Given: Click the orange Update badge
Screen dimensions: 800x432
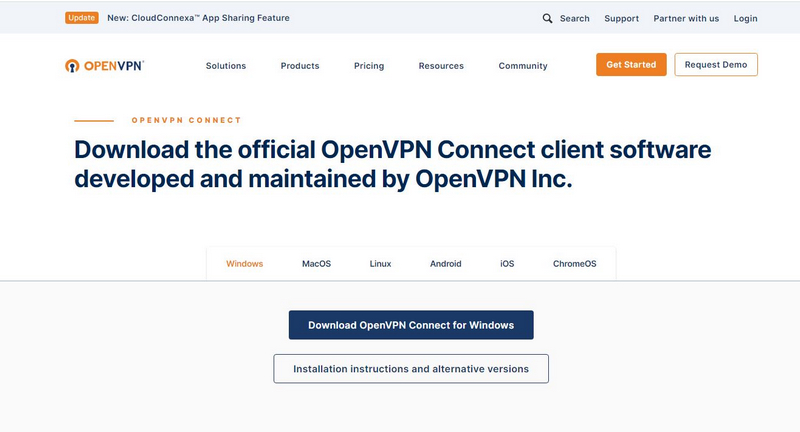Looking at the screenshot, I should coord(82,18).
